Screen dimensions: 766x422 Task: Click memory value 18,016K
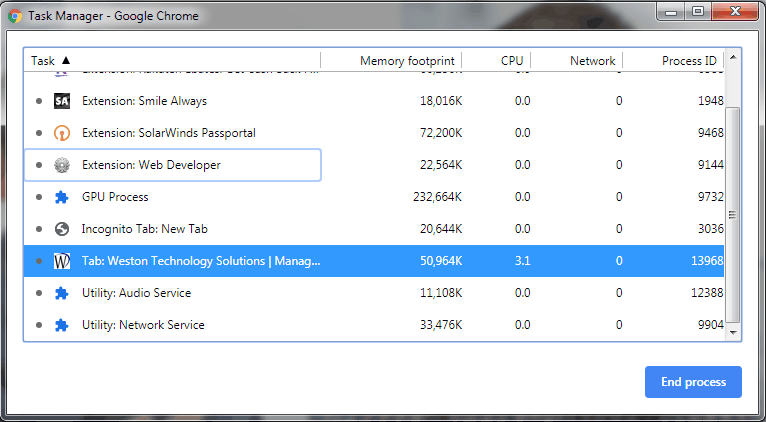[441, 101]
